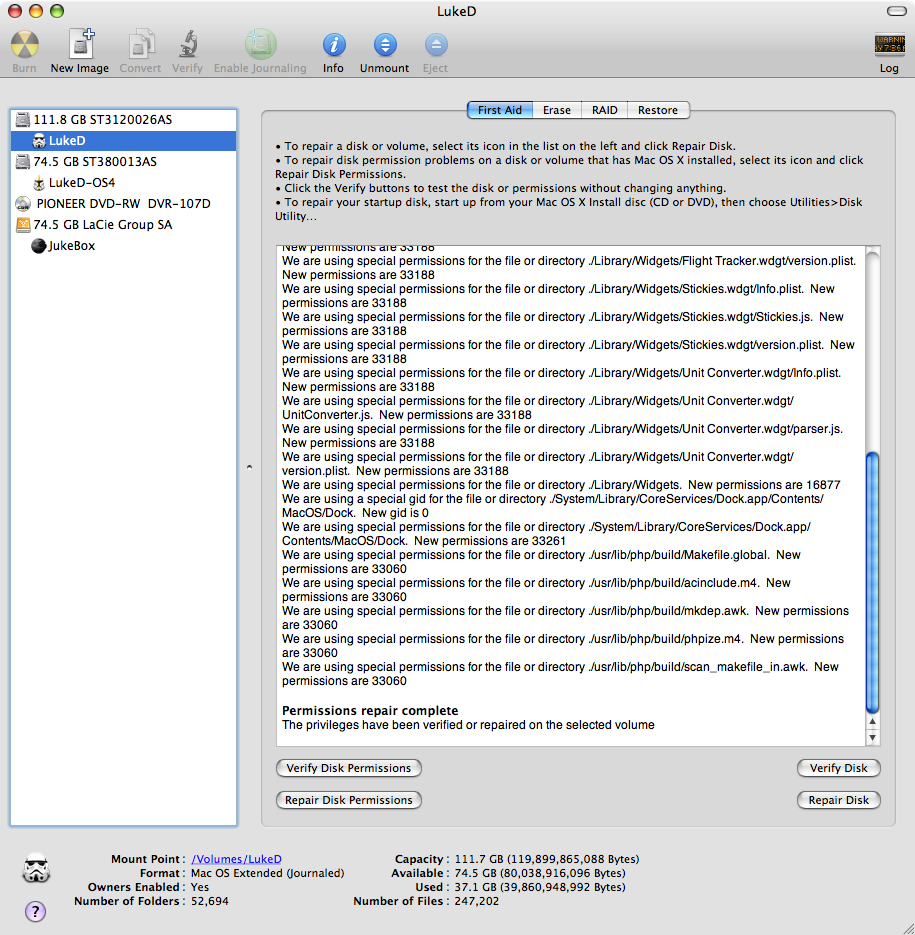
Task: Click the Enable Journaling icon
Action: tap(260, 45)
